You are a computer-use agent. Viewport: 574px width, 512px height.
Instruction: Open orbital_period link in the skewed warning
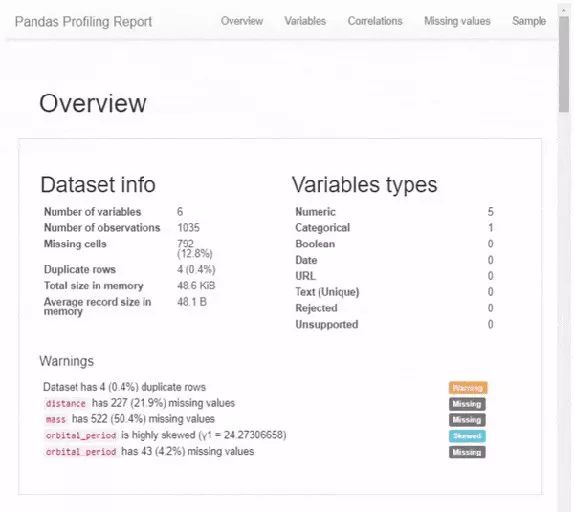(81, 436)
